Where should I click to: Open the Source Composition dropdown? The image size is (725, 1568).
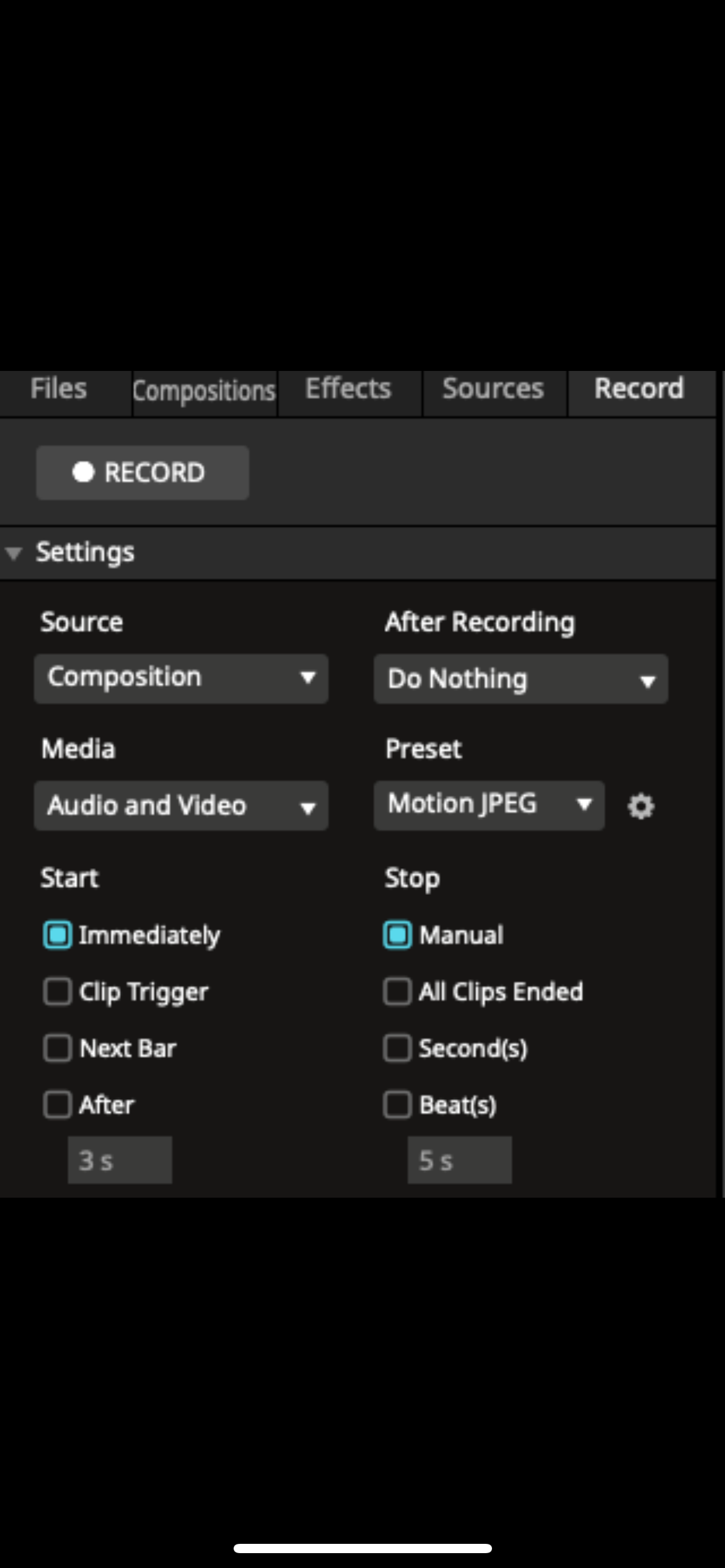pyautogui.click(x=181, y=679)
